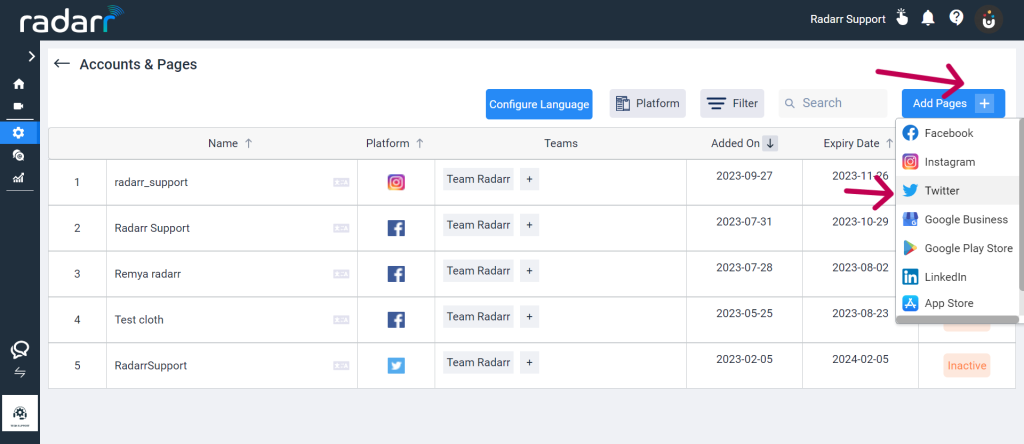Click the plus icon on Add Pages
The height and width of the screenshot is (444, 1024).
tap(985, 103)
